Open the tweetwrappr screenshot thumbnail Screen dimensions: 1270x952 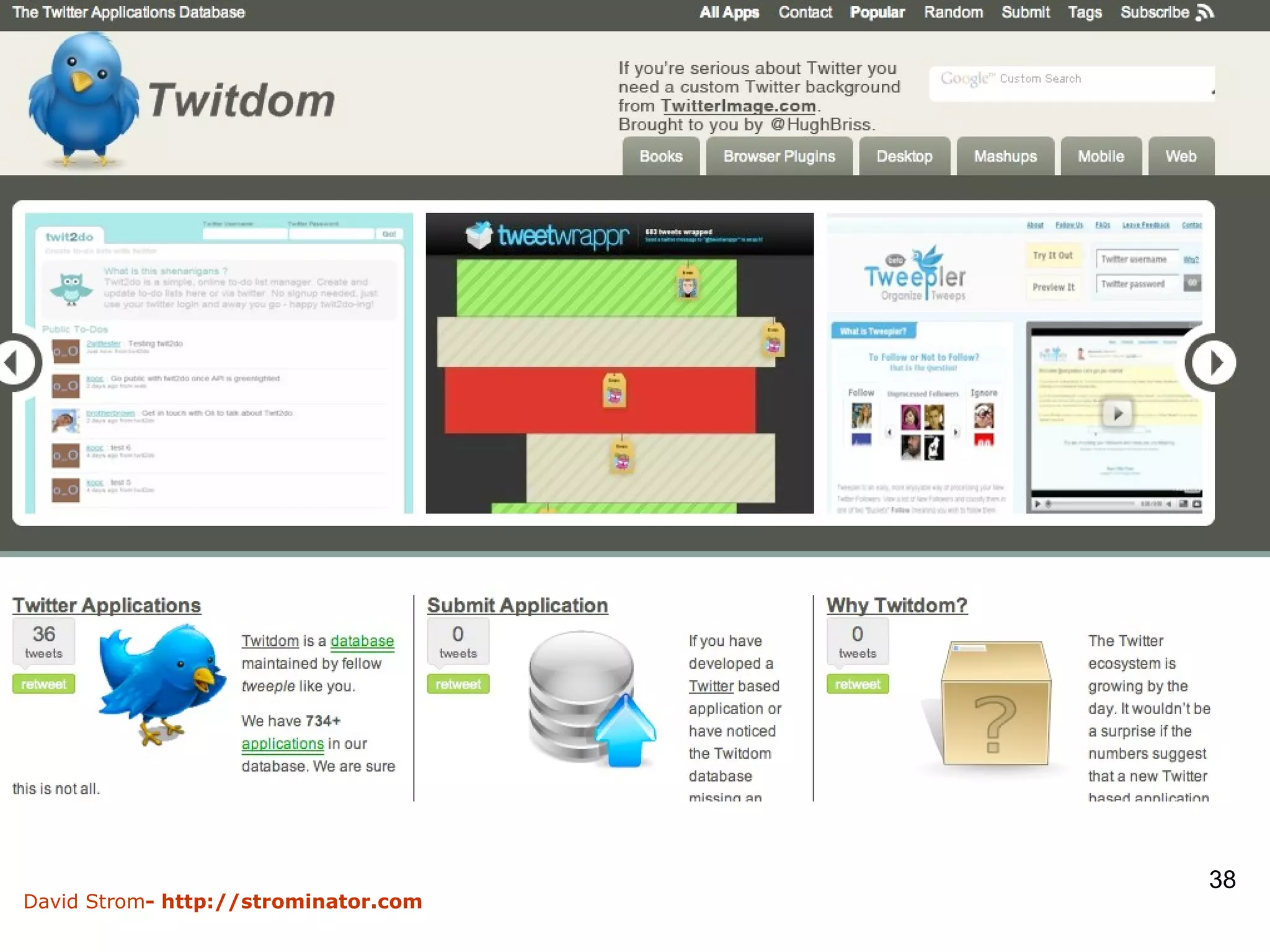pos(619,363)
